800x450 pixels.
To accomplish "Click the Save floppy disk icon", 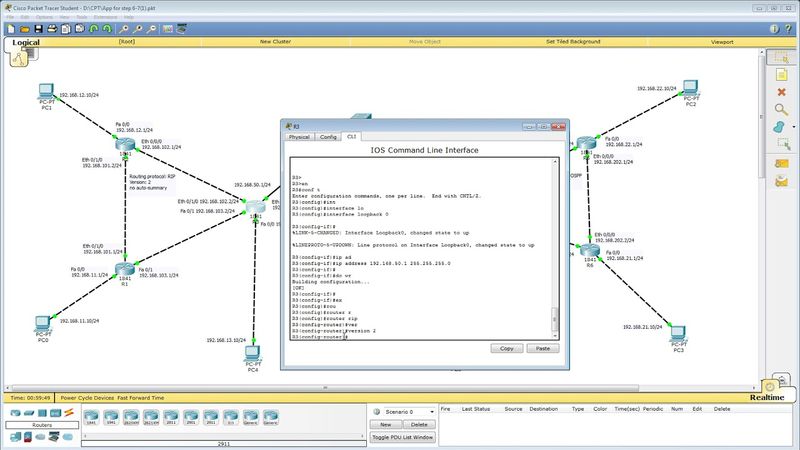I will pyautogui.click(x=38, y=29).
